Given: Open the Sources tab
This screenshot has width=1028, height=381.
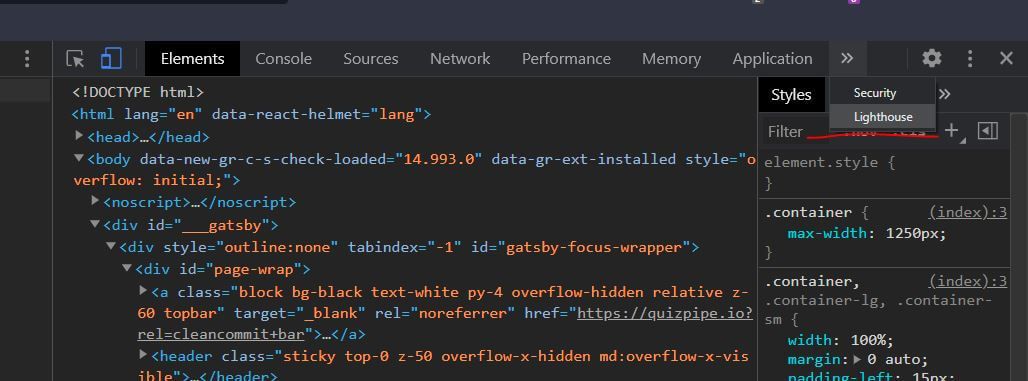Looking at the screenshot, I should 370,58.
